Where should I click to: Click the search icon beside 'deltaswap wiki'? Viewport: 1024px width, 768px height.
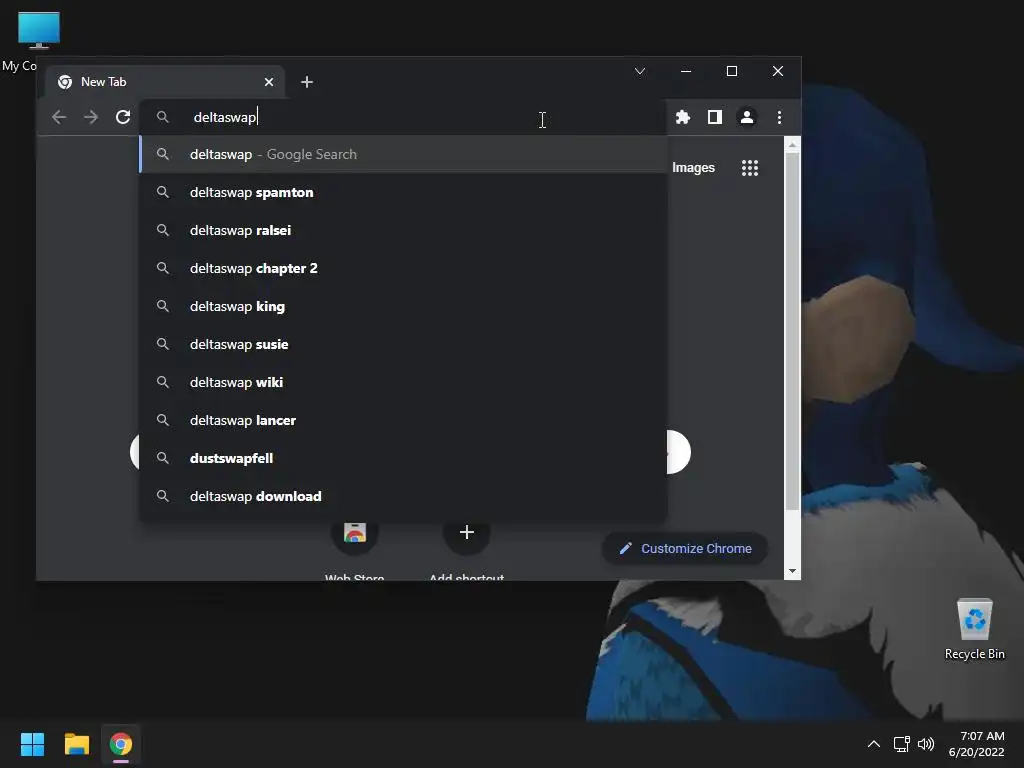163,382
